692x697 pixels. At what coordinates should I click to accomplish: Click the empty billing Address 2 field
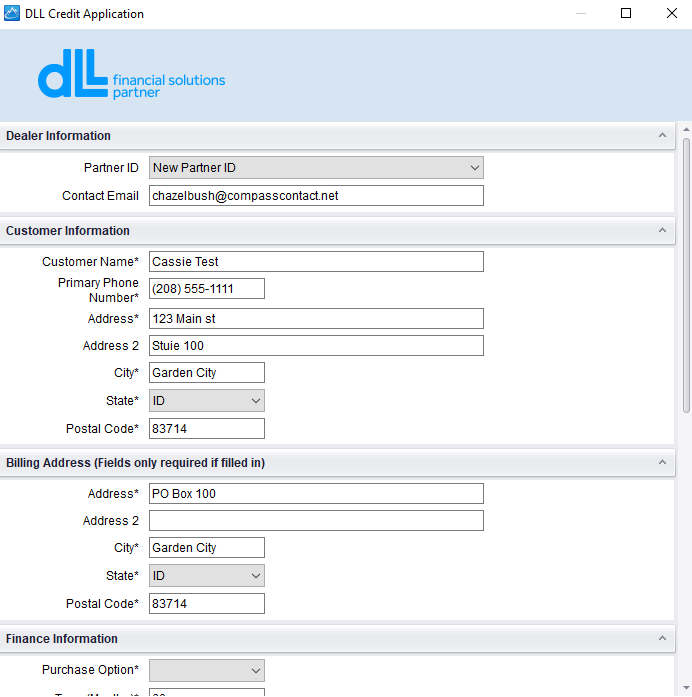coord(316,521)
